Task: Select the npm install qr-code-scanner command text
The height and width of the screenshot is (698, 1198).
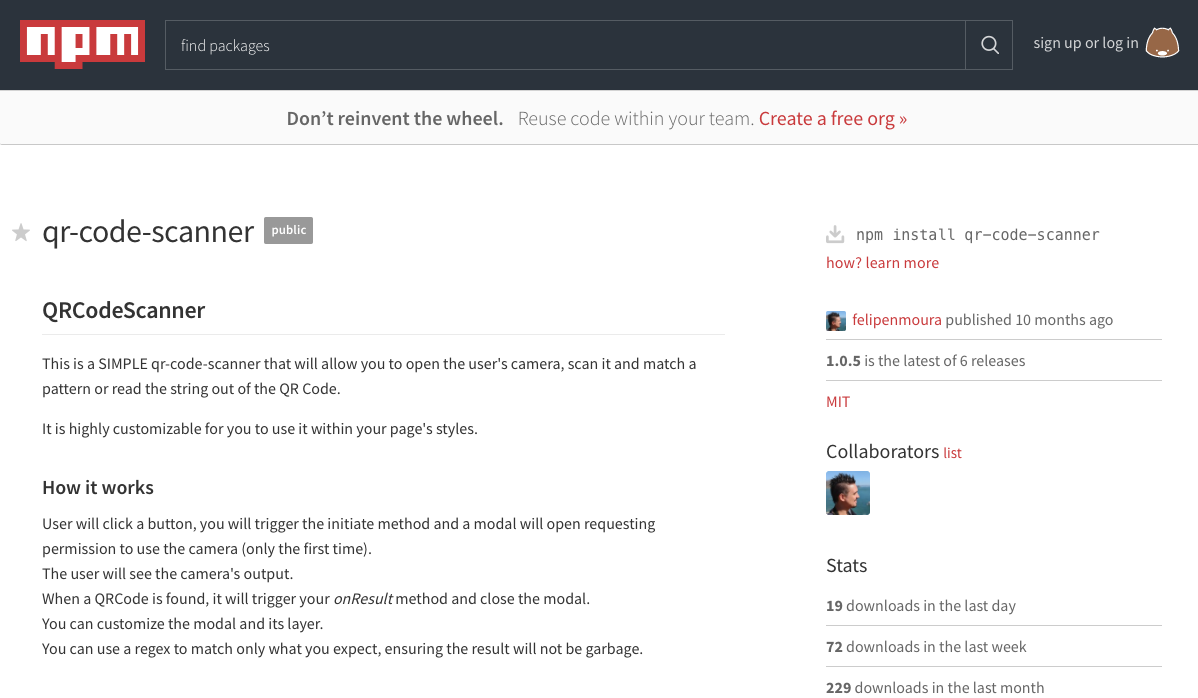Action: point(977,235)
